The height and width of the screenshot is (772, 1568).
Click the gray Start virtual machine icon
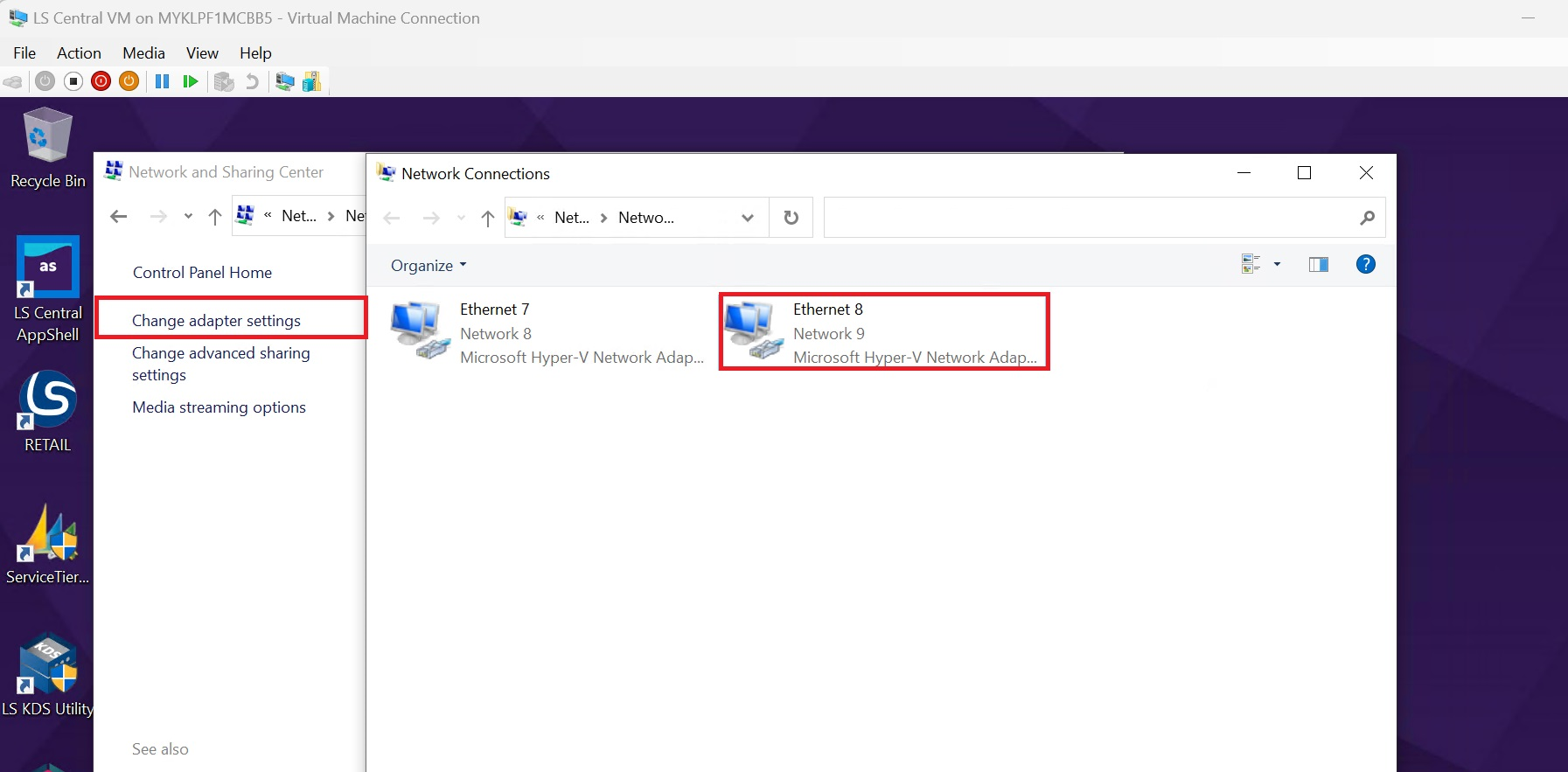pos(45,81)
